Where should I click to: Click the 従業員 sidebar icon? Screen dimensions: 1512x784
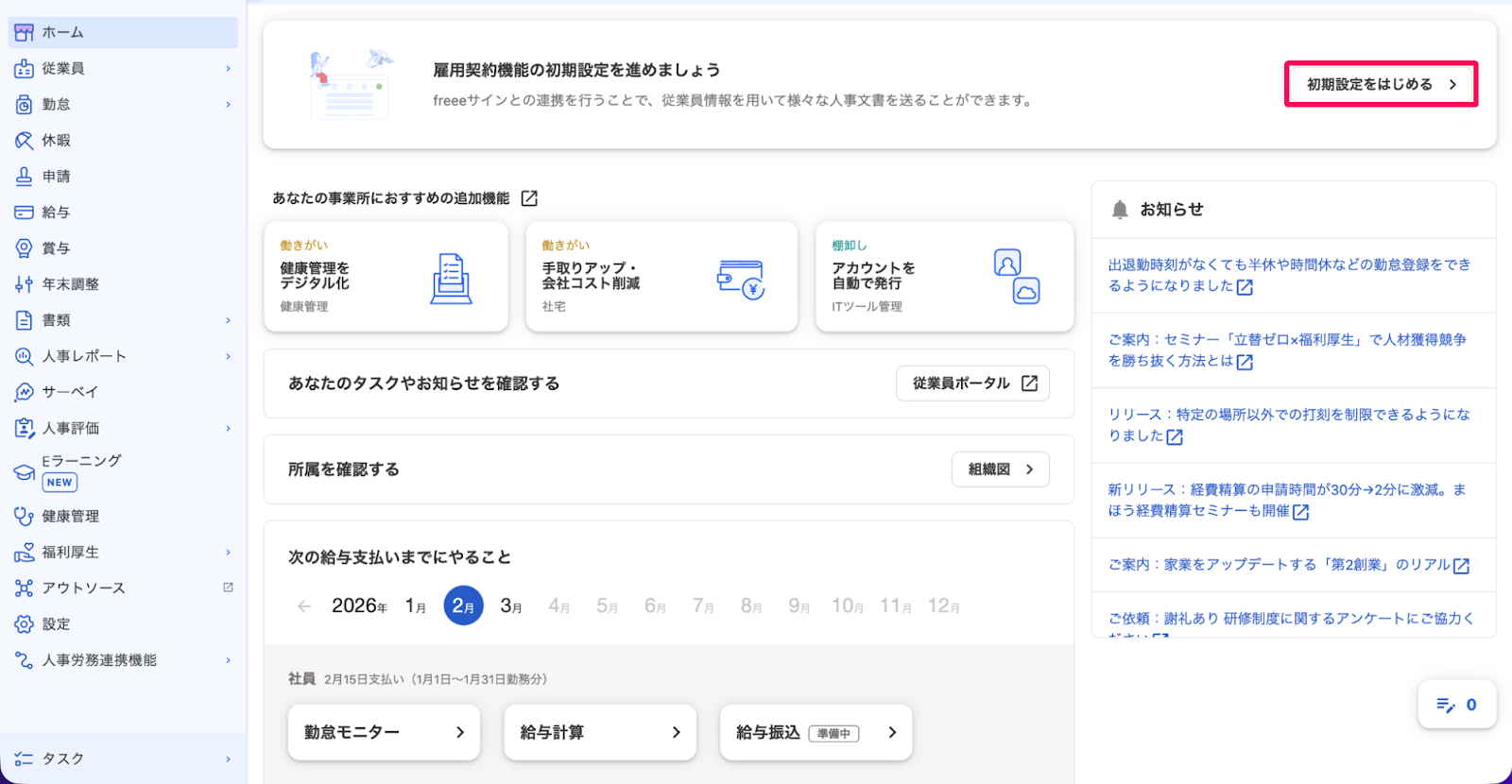(x=24, y=68)
